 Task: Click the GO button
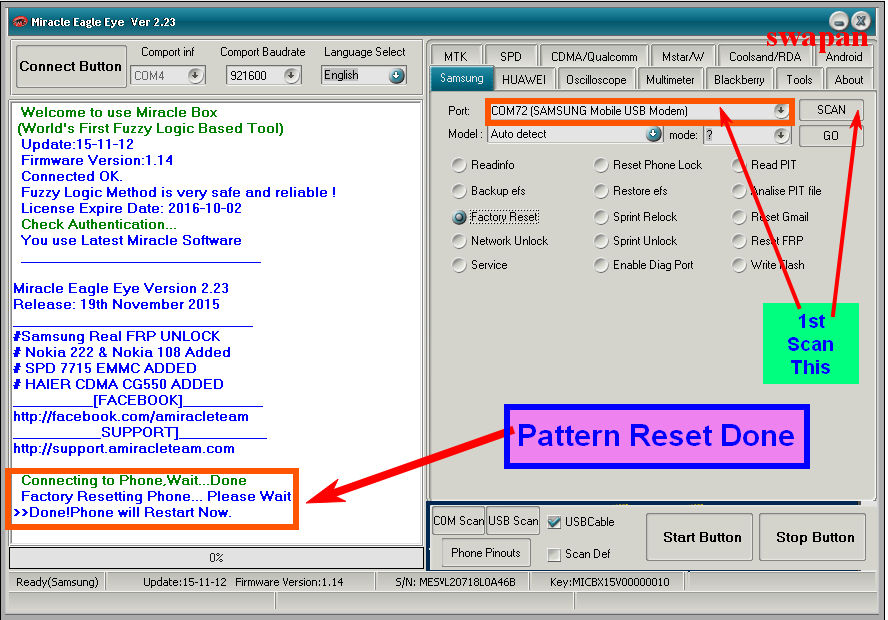pos(831,136)
